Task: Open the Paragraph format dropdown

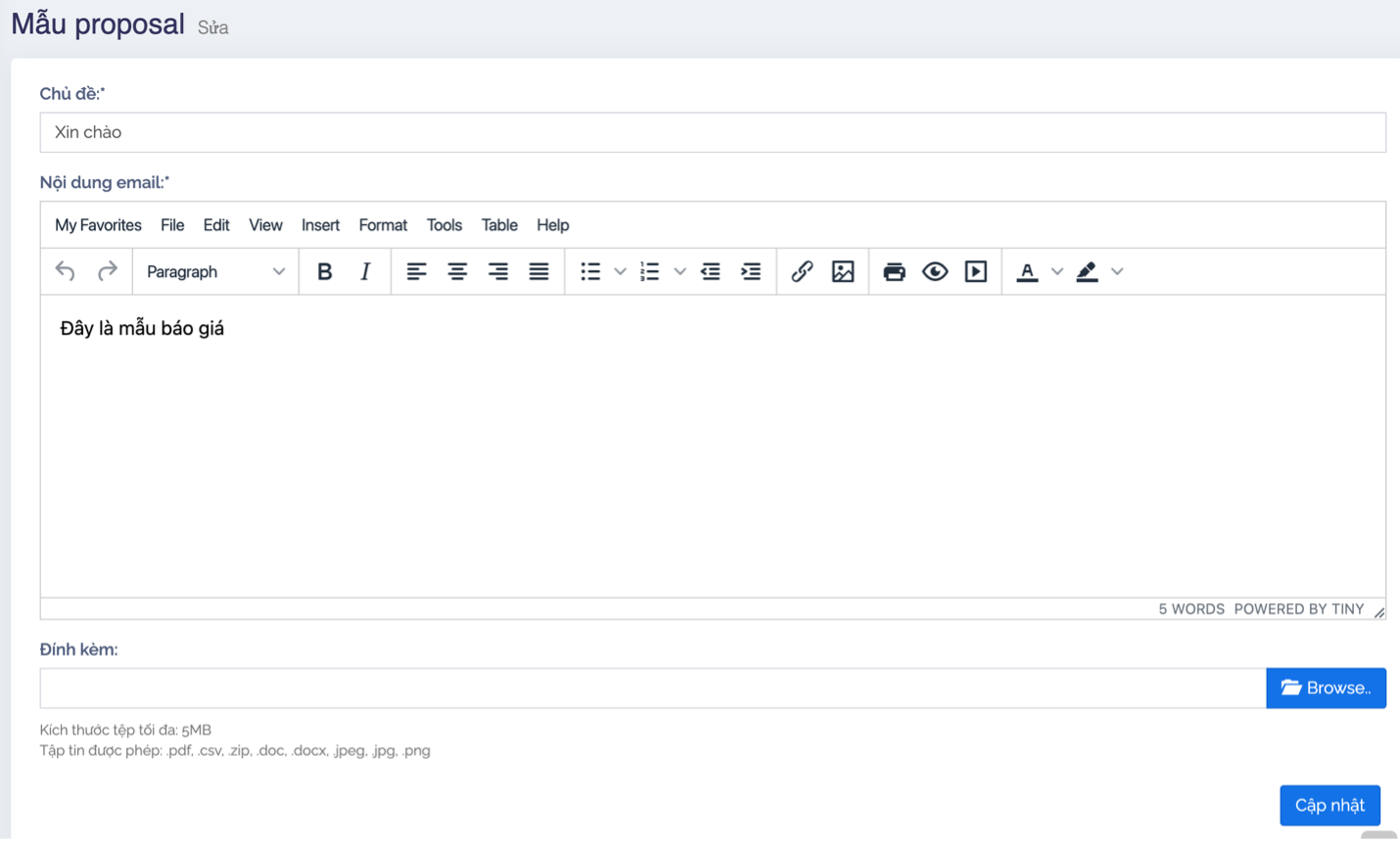Action: tap(215, 271)
